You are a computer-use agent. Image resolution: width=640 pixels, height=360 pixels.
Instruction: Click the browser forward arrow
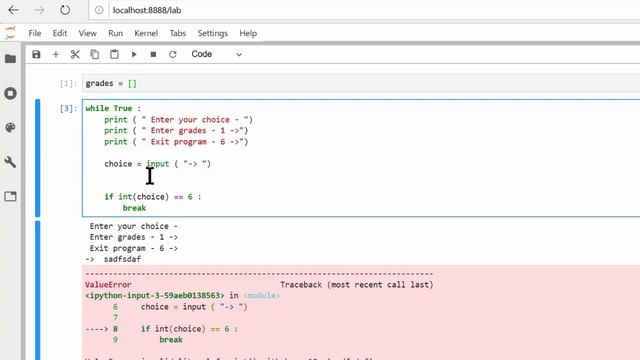(39, 10)
